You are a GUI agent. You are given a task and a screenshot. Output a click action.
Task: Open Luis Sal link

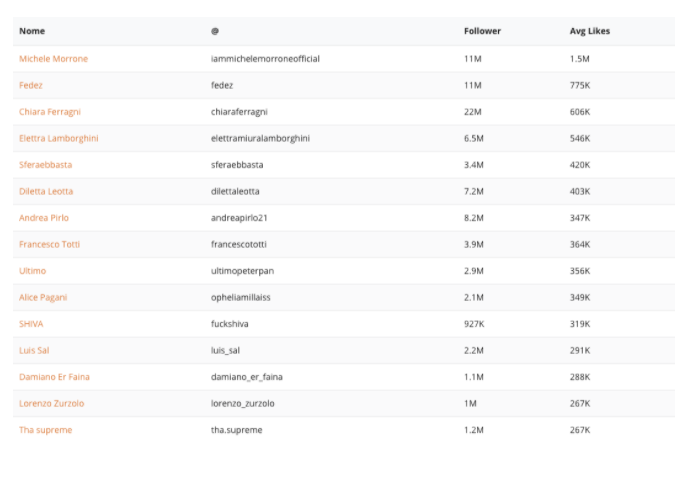[34, 351]
